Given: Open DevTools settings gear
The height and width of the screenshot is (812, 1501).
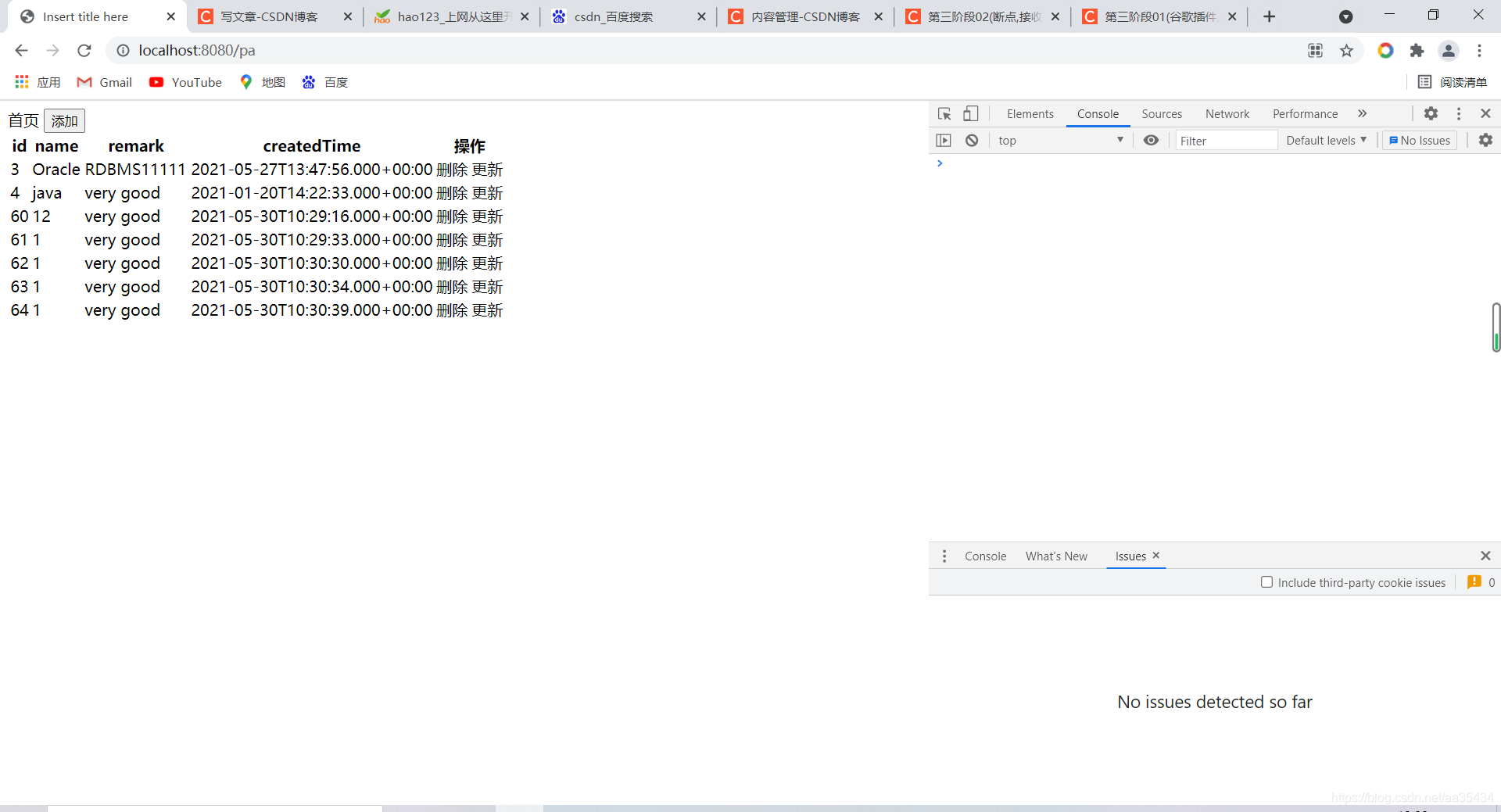Looking at the screenshot, I should point(1431,113).
